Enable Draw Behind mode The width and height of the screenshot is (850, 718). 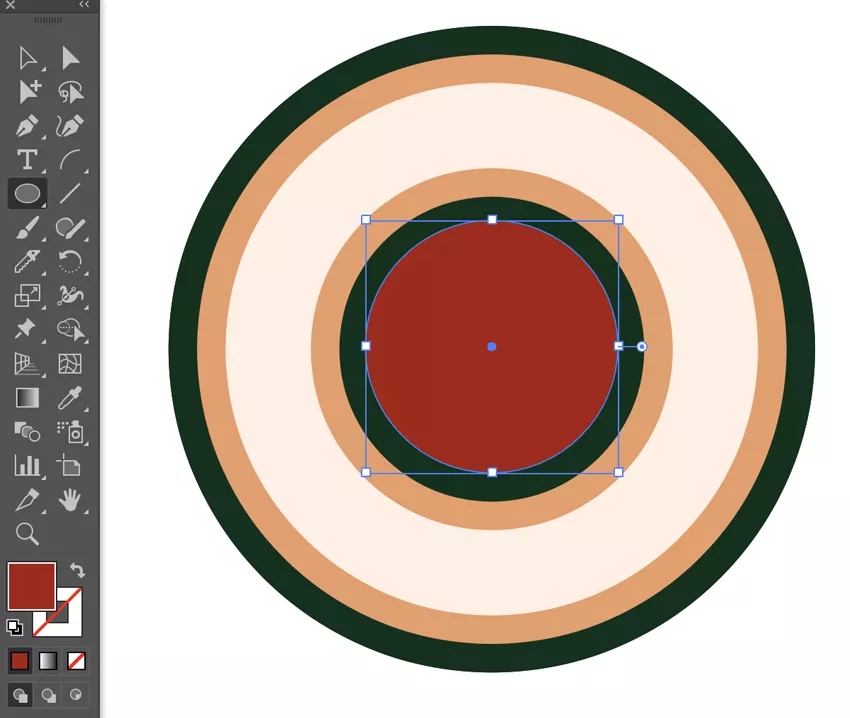[48, 695]
